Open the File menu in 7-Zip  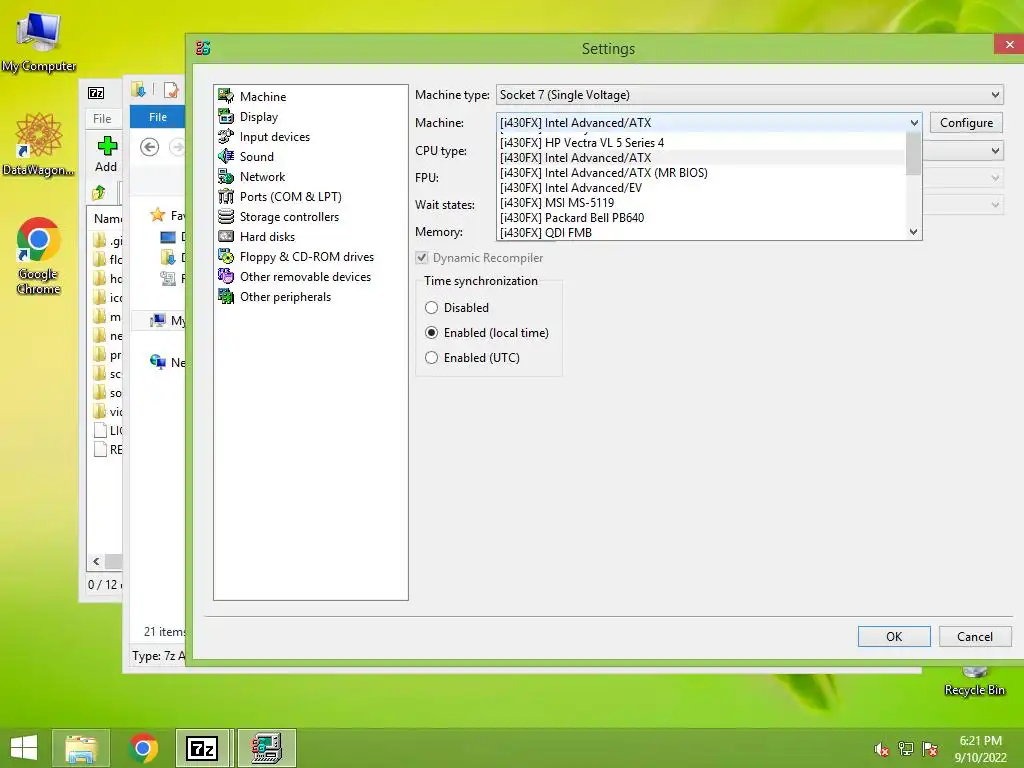[x=102, y=119]
